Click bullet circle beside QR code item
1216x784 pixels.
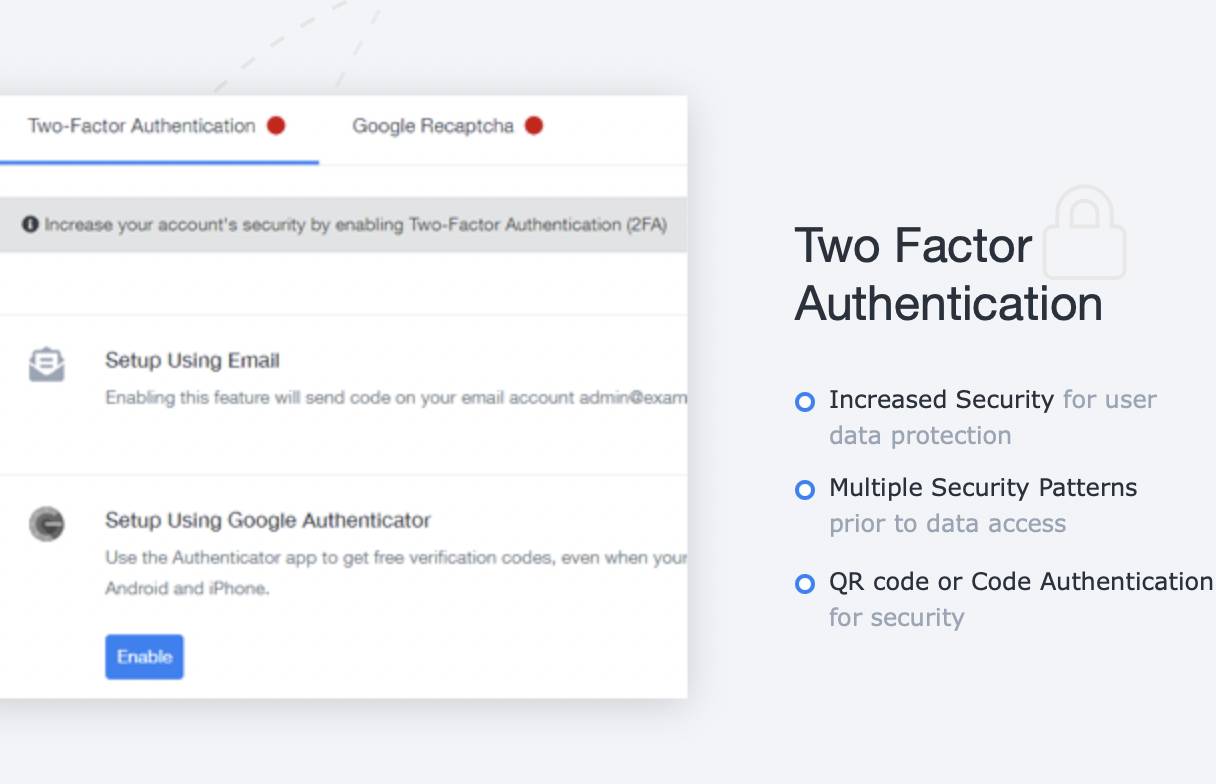coord(804,584)
